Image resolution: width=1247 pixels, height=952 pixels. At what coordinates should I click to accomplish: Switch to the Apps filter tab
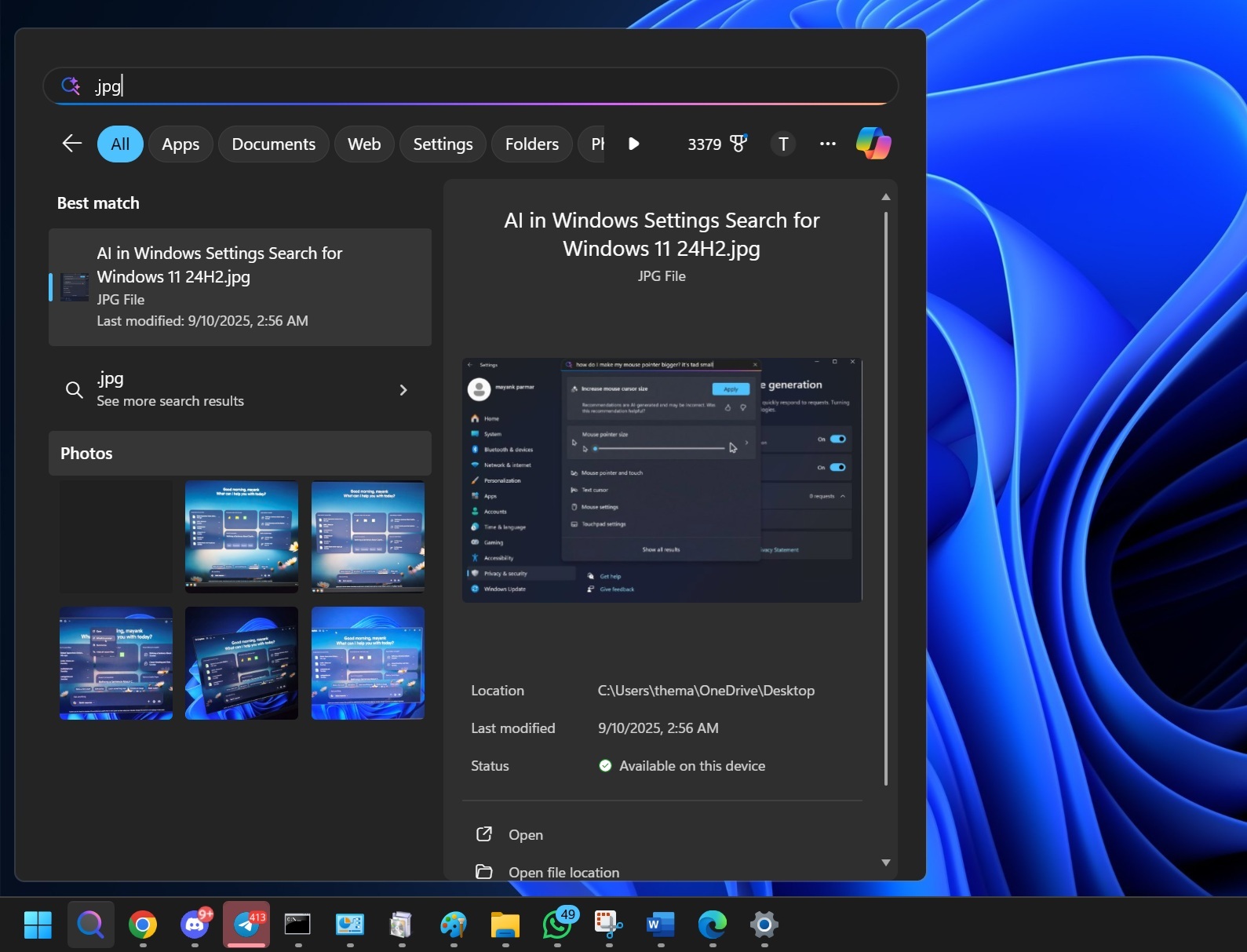point(180,144)
